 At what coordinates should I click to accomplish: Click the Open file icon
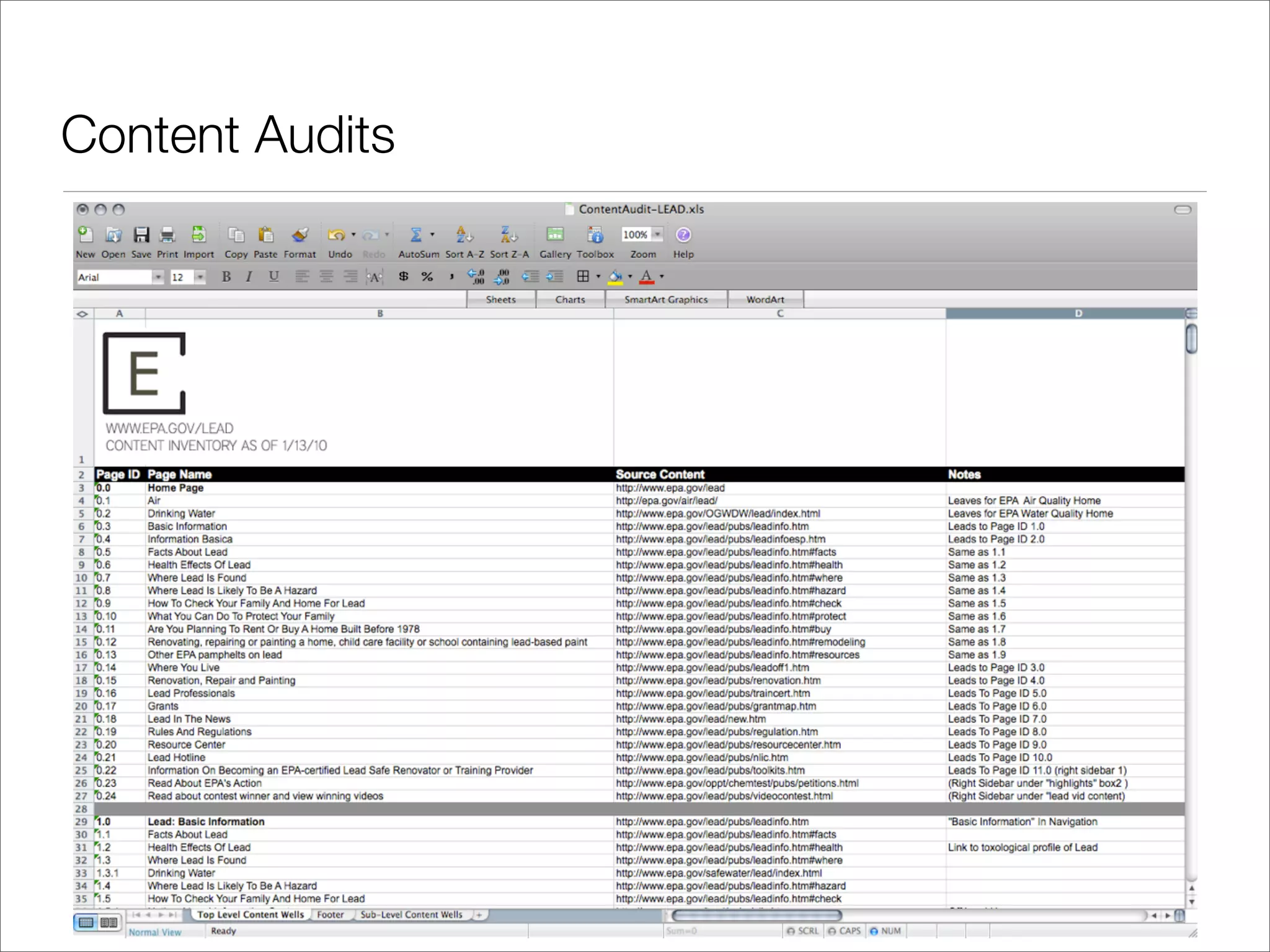pyautogui.click(x=113, y=235)
